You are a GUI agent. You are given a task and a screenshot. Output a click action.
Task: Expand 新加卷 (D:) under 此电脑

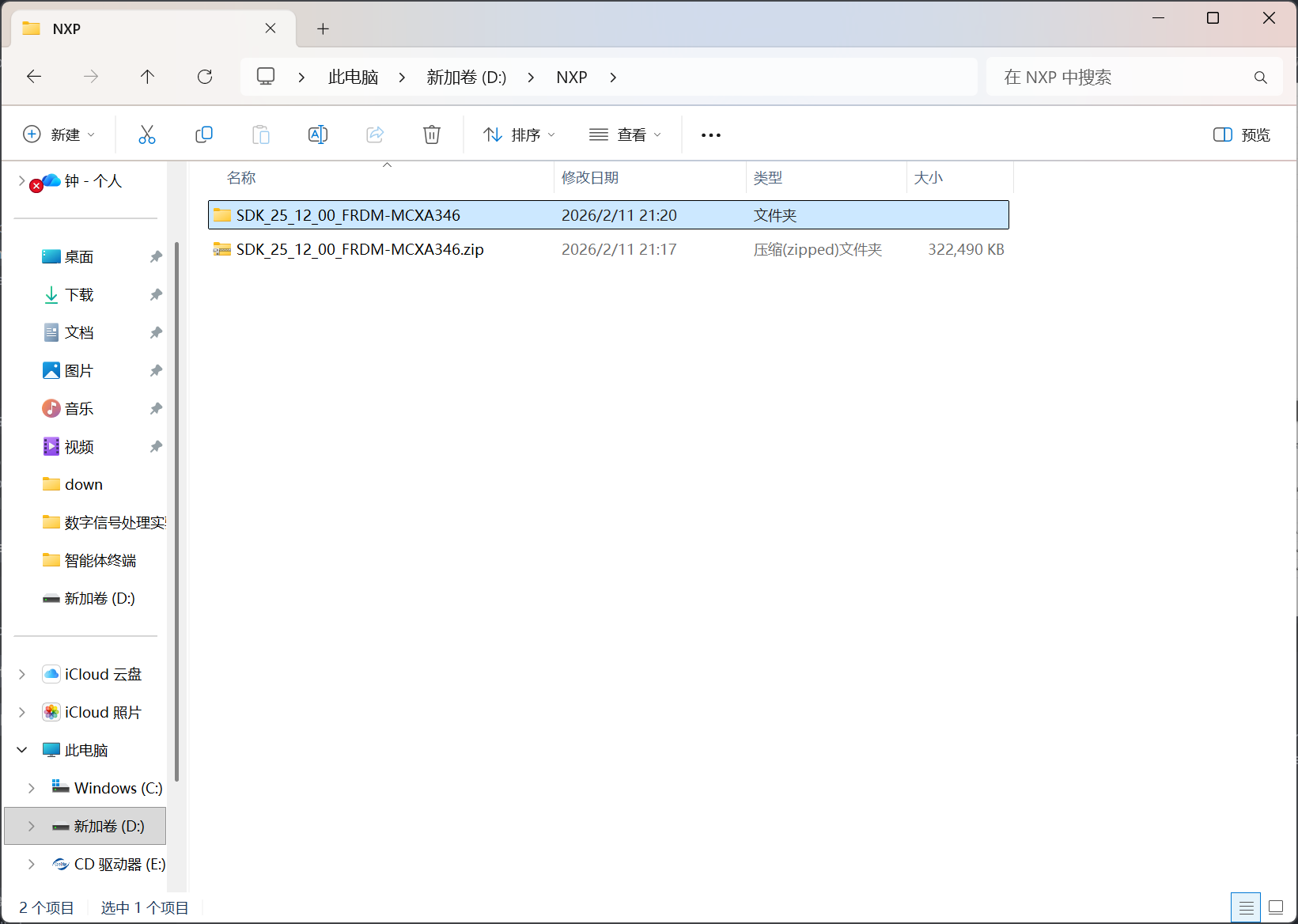coord(32,827)
